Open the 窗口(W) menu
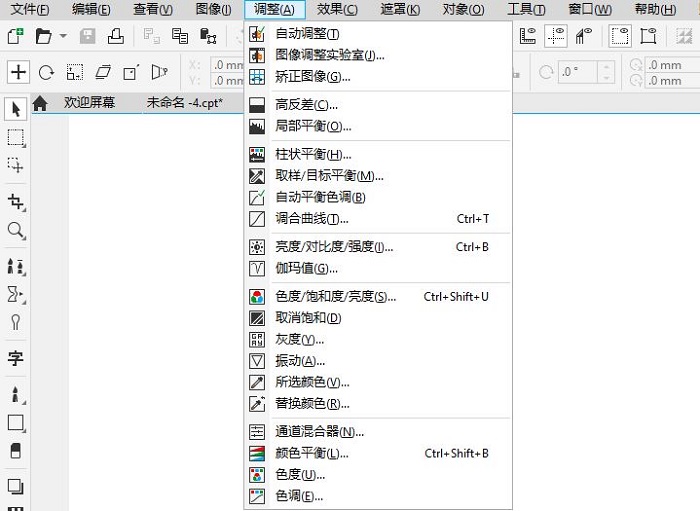This screenshot has height=511, width=700. coord(590,9)
